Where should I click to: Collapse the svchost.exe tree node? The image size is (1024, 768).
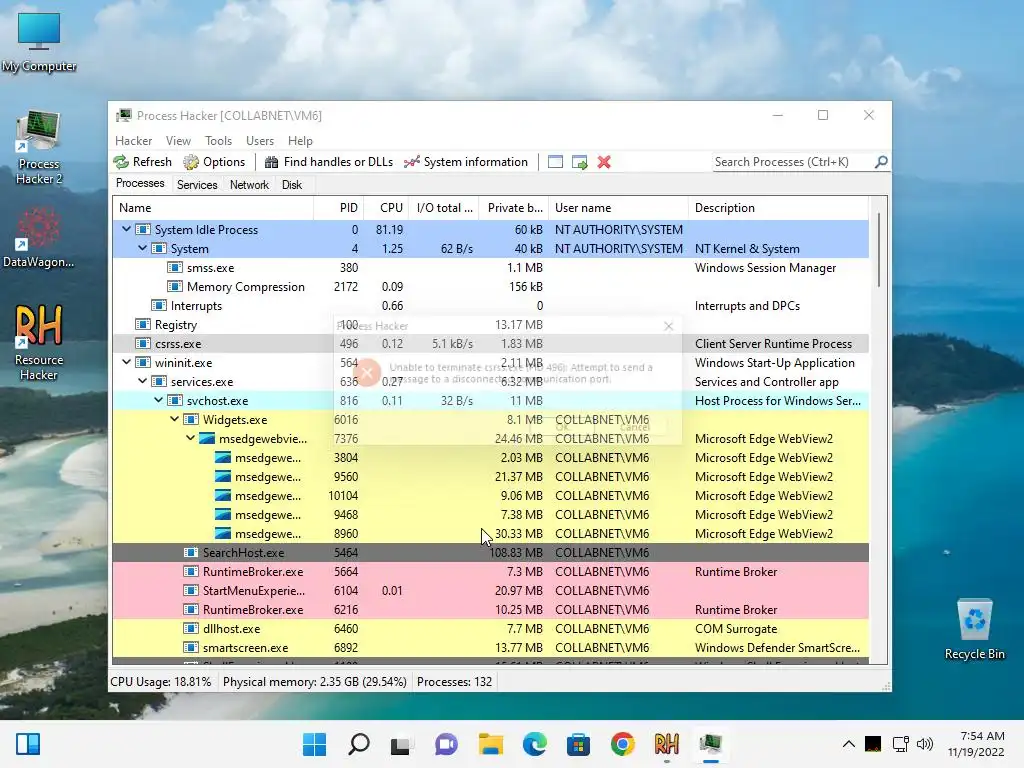(158, 400)
